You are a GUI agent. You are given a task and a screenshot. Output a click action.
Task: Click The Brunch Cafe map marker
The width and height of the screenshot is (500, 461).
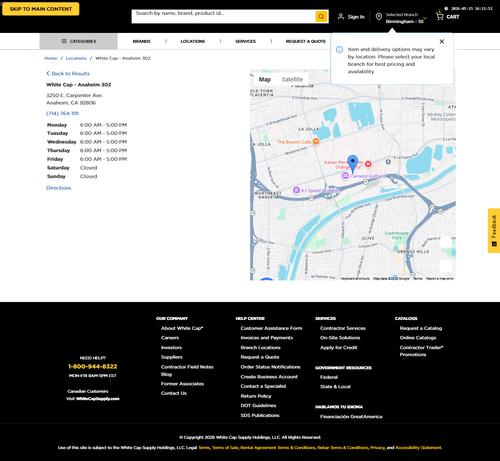click(x=316, y=142)
